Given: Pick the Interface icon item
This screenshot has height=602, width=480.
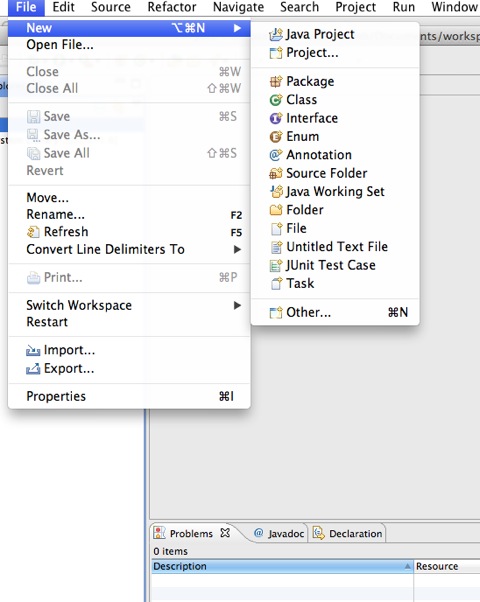Looking at the screenshot, I should point(276,118).
